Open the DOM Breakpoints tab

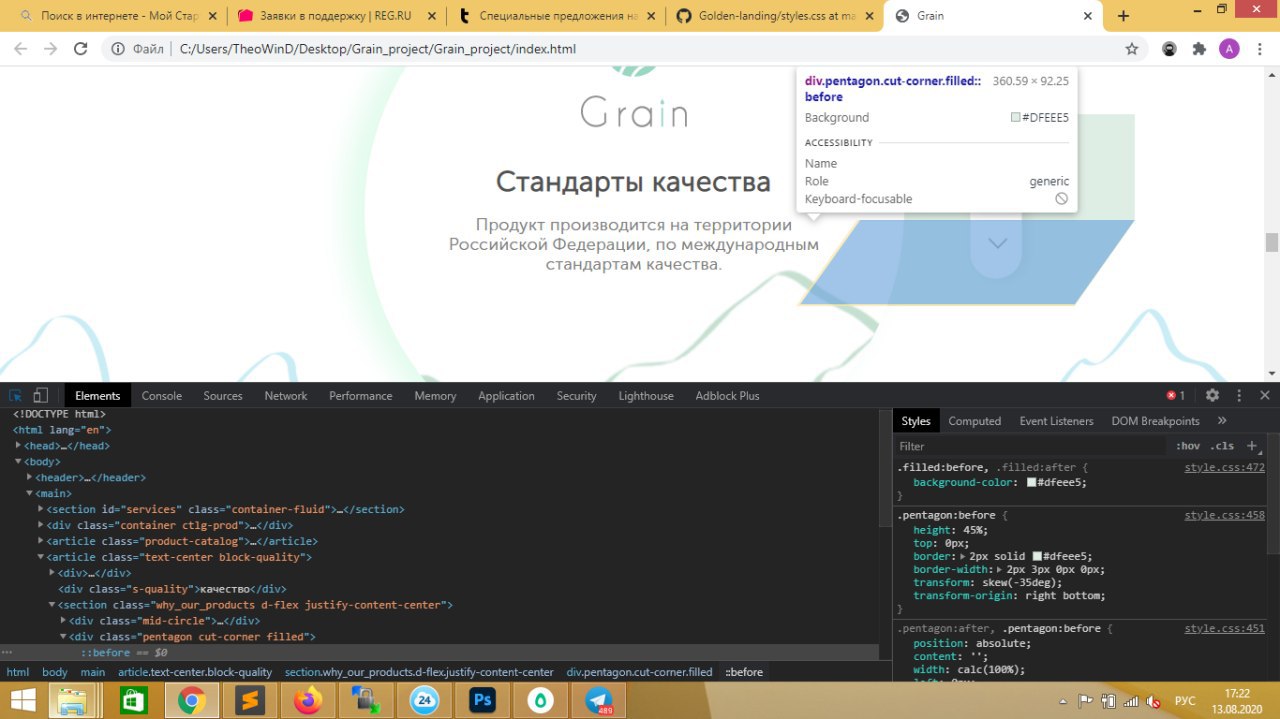click(x=1156, y=421)
